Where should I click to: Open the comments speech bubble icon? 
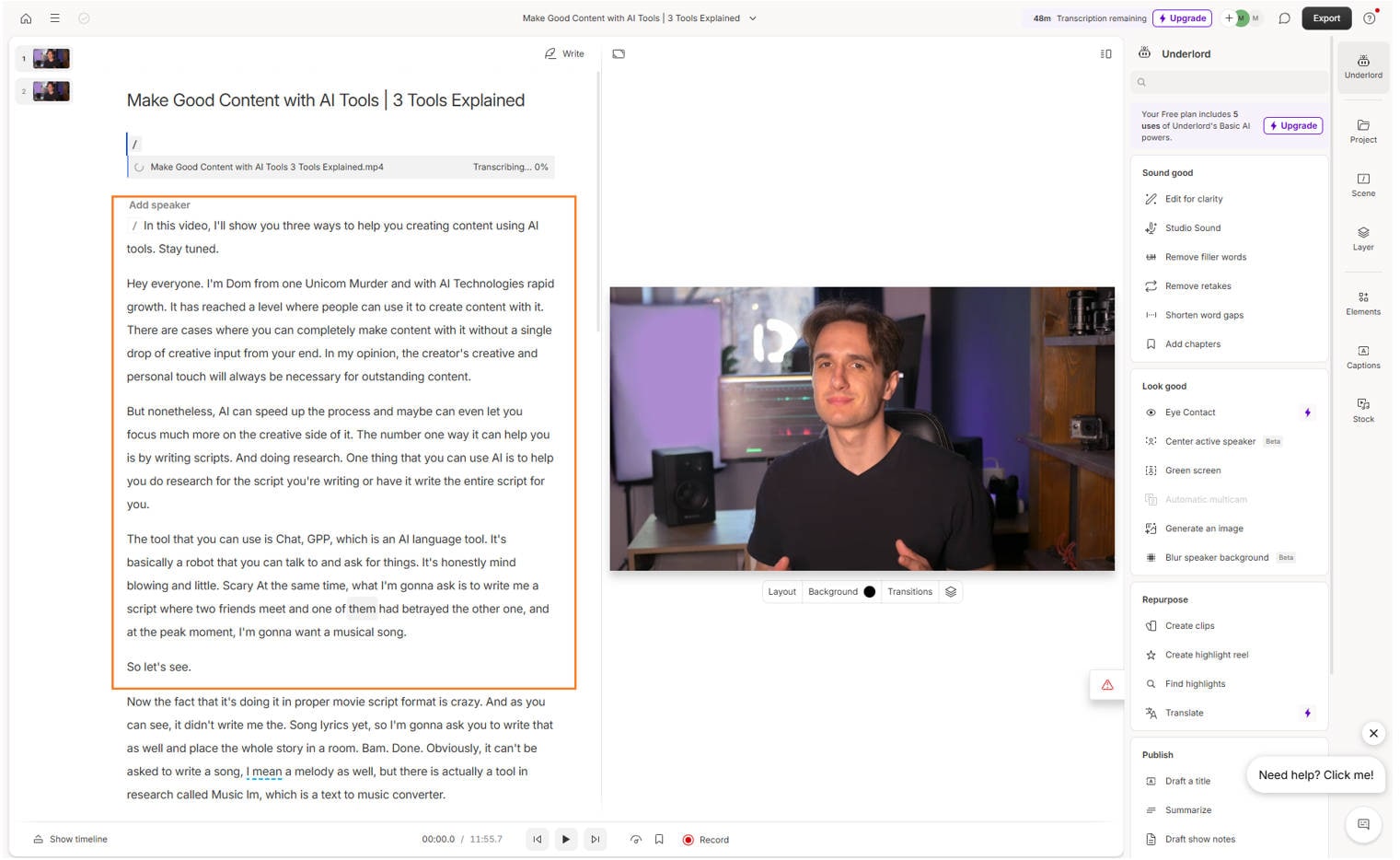[1284, 18]
